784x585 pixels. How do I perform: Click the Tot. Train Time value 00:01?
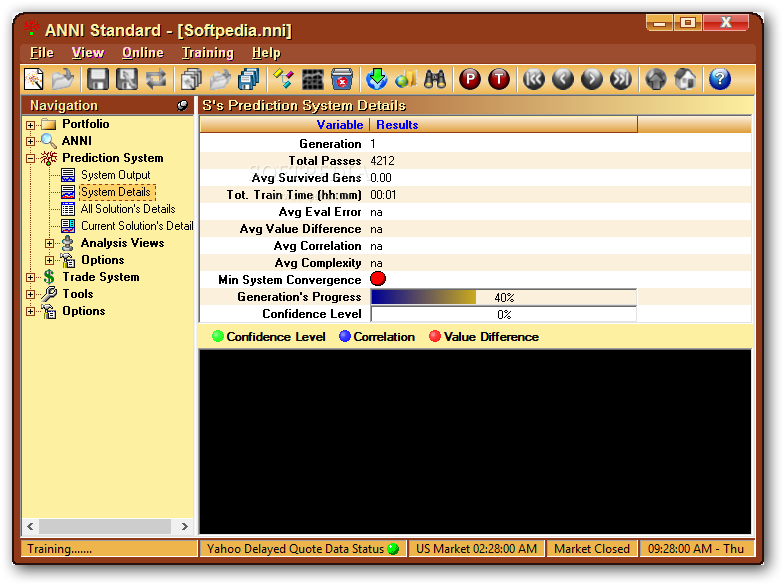click(x=383, y=195)
